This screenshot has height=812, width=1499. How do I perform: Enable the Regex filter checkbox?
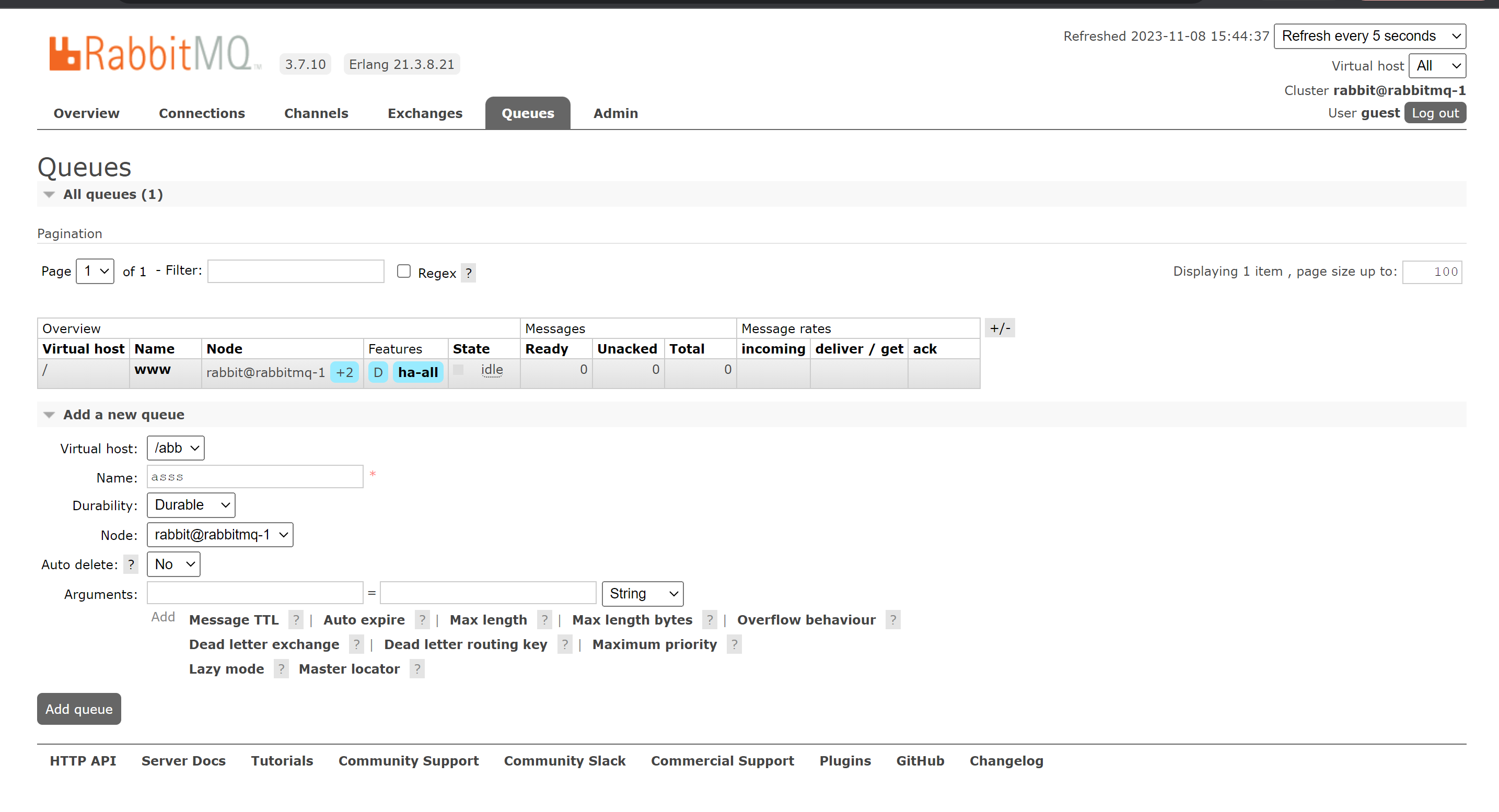pyautogui.click(x=403, y=272)
